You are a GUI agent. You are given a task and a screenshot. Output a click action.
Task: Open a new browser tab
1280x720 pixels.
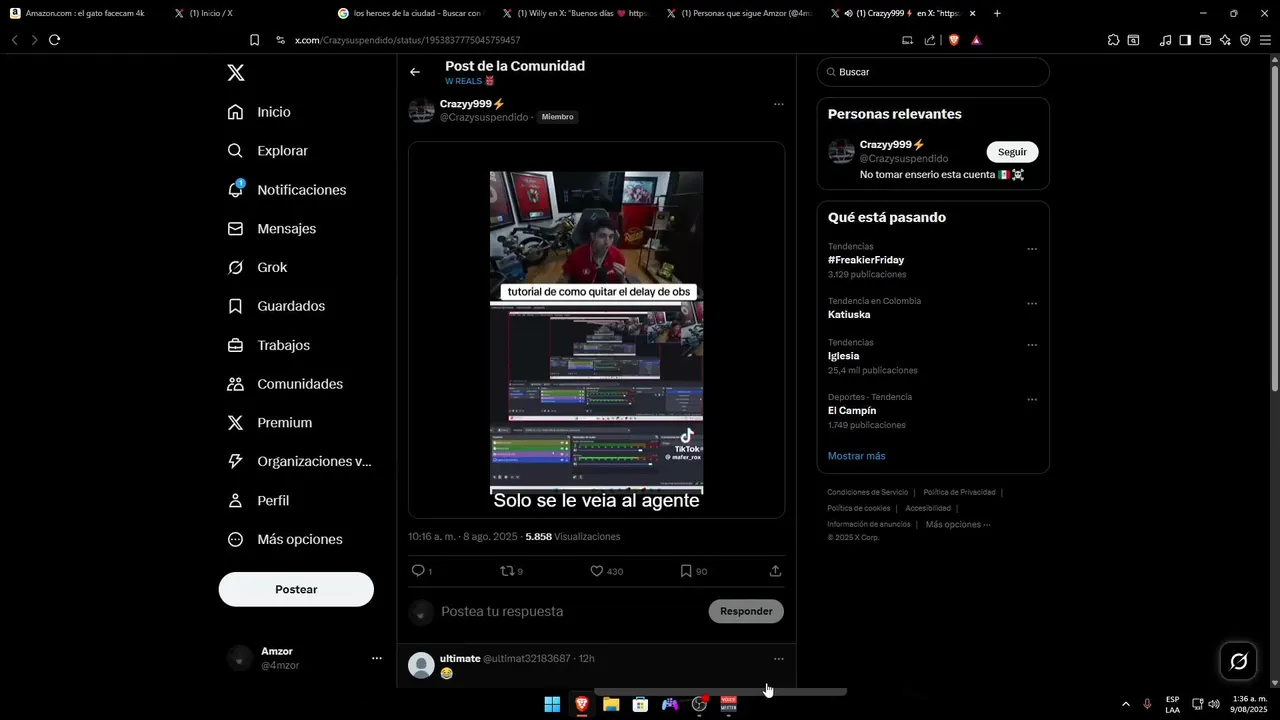pos(997,13)
